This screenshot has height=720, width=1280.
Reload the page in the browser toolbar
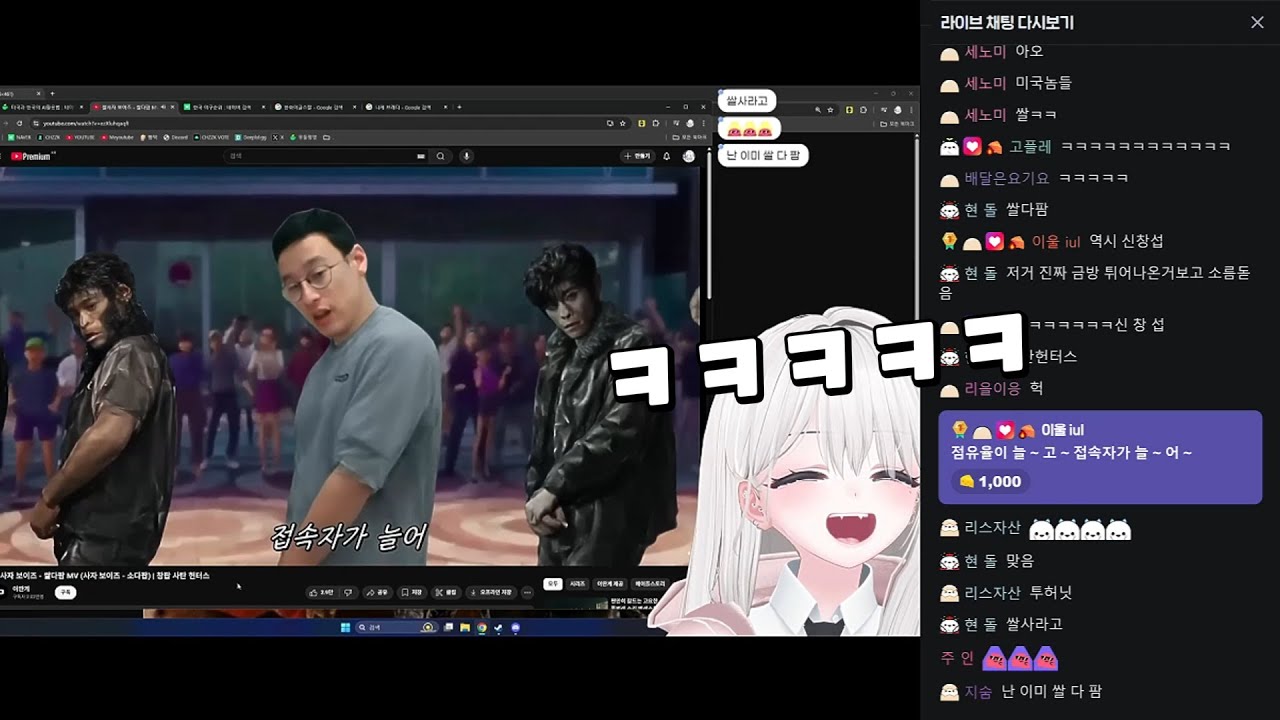[x=21, y=123]
